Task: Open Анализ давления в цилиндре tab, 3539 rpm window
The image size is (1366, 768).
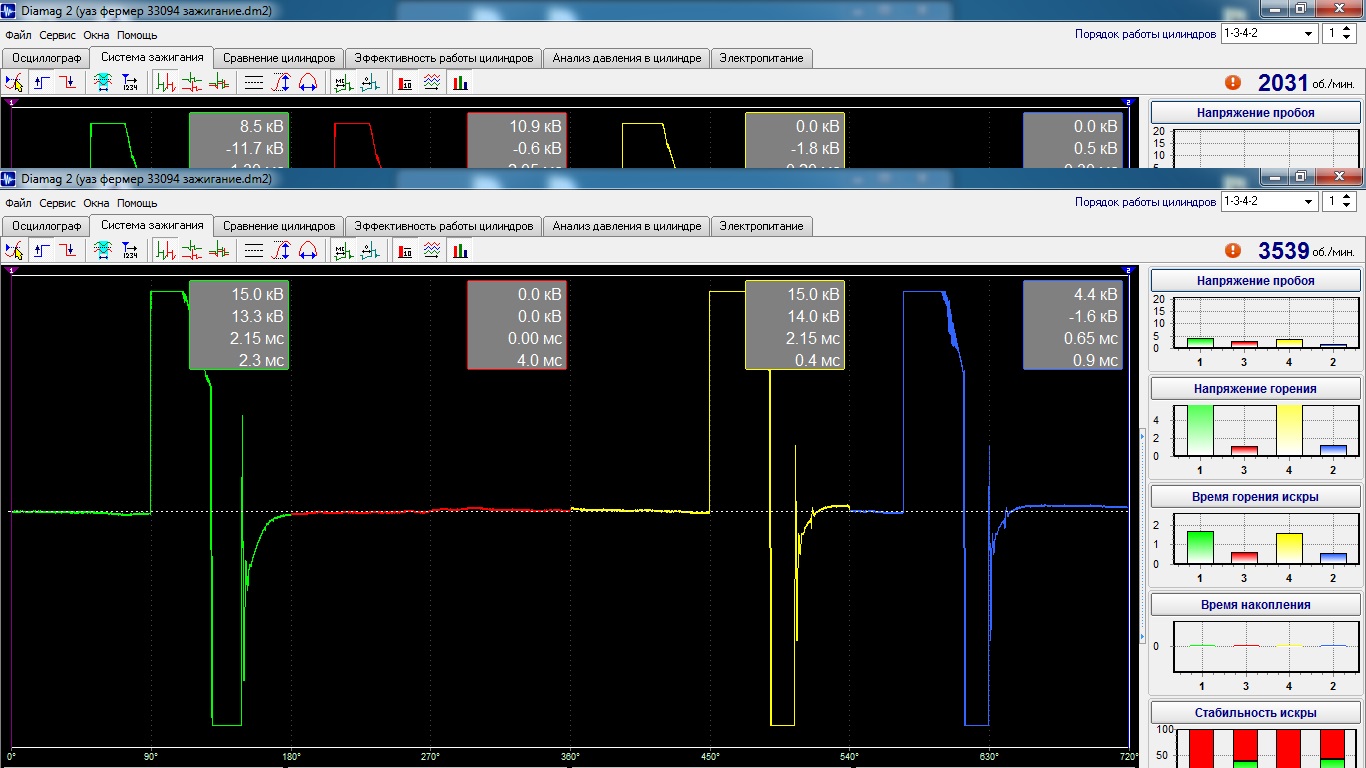Action: pos(627,226)
